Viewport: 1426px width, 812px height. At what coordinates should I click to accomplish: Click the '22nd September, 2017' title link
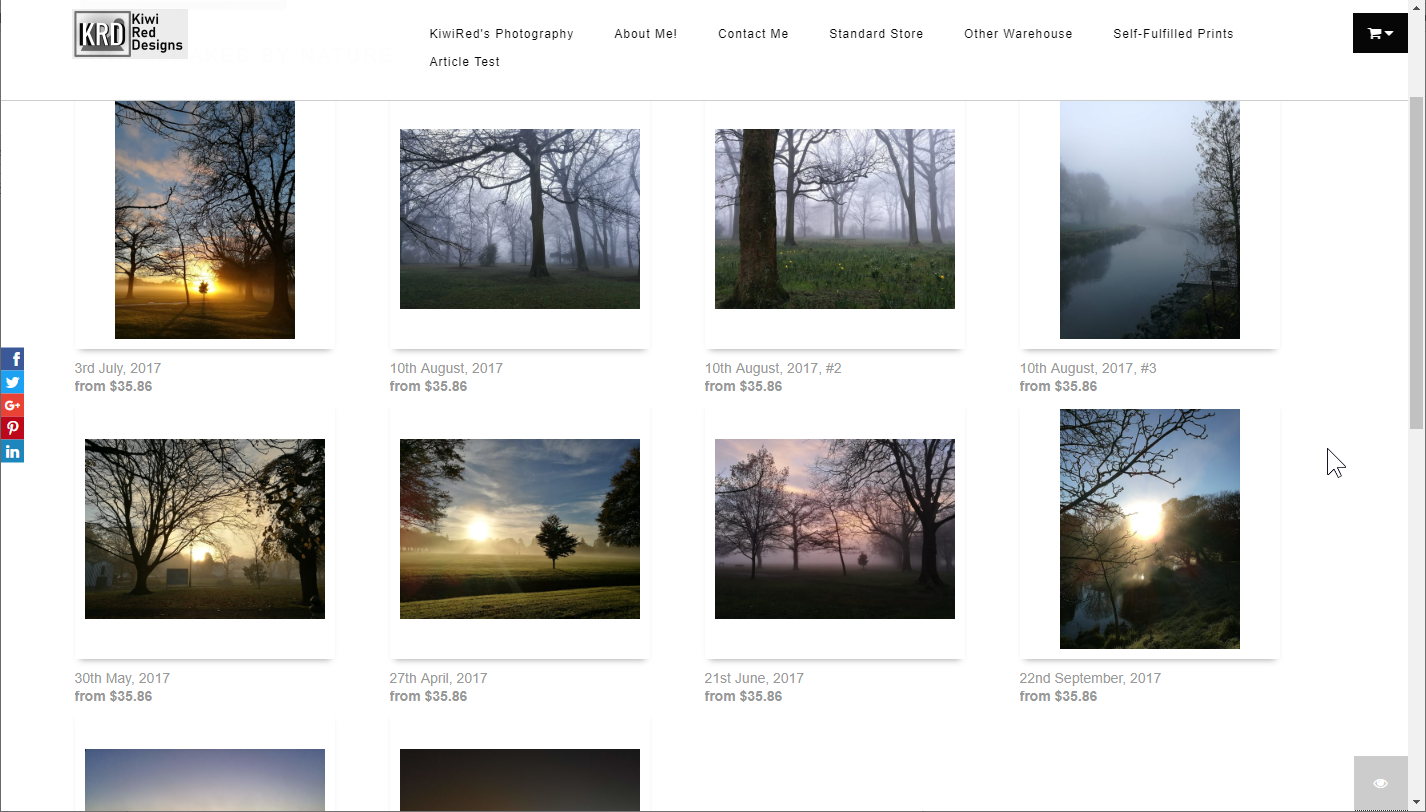1090,678
